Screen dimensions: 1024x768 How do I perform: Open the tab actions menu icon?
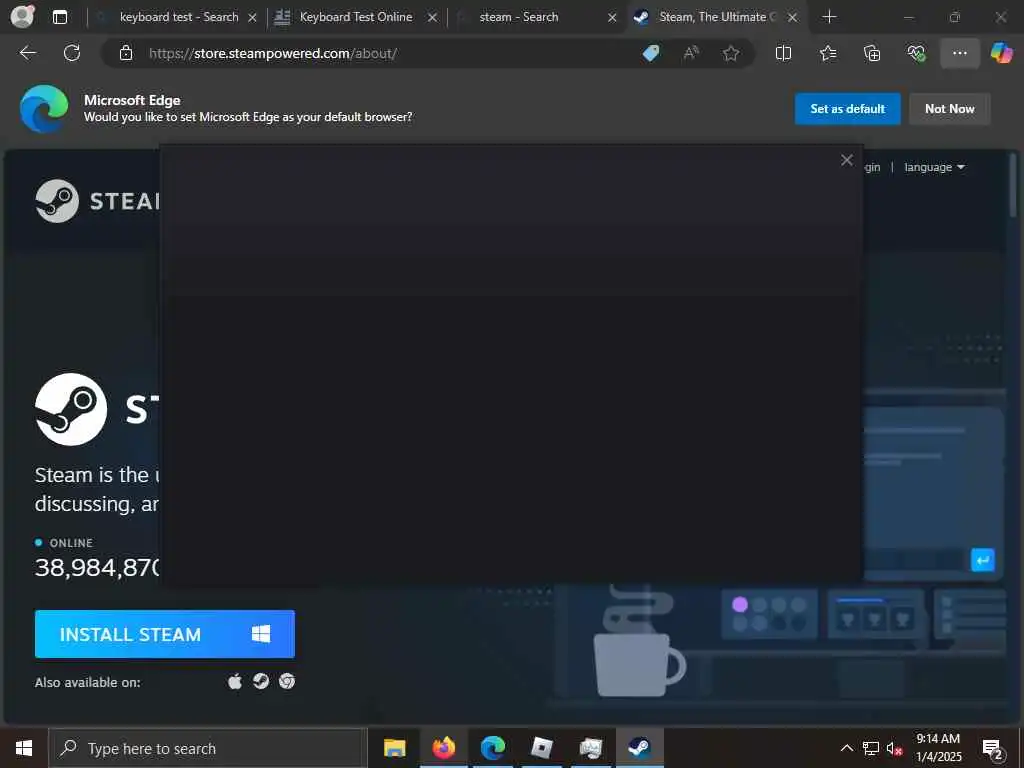coord(59,17)
